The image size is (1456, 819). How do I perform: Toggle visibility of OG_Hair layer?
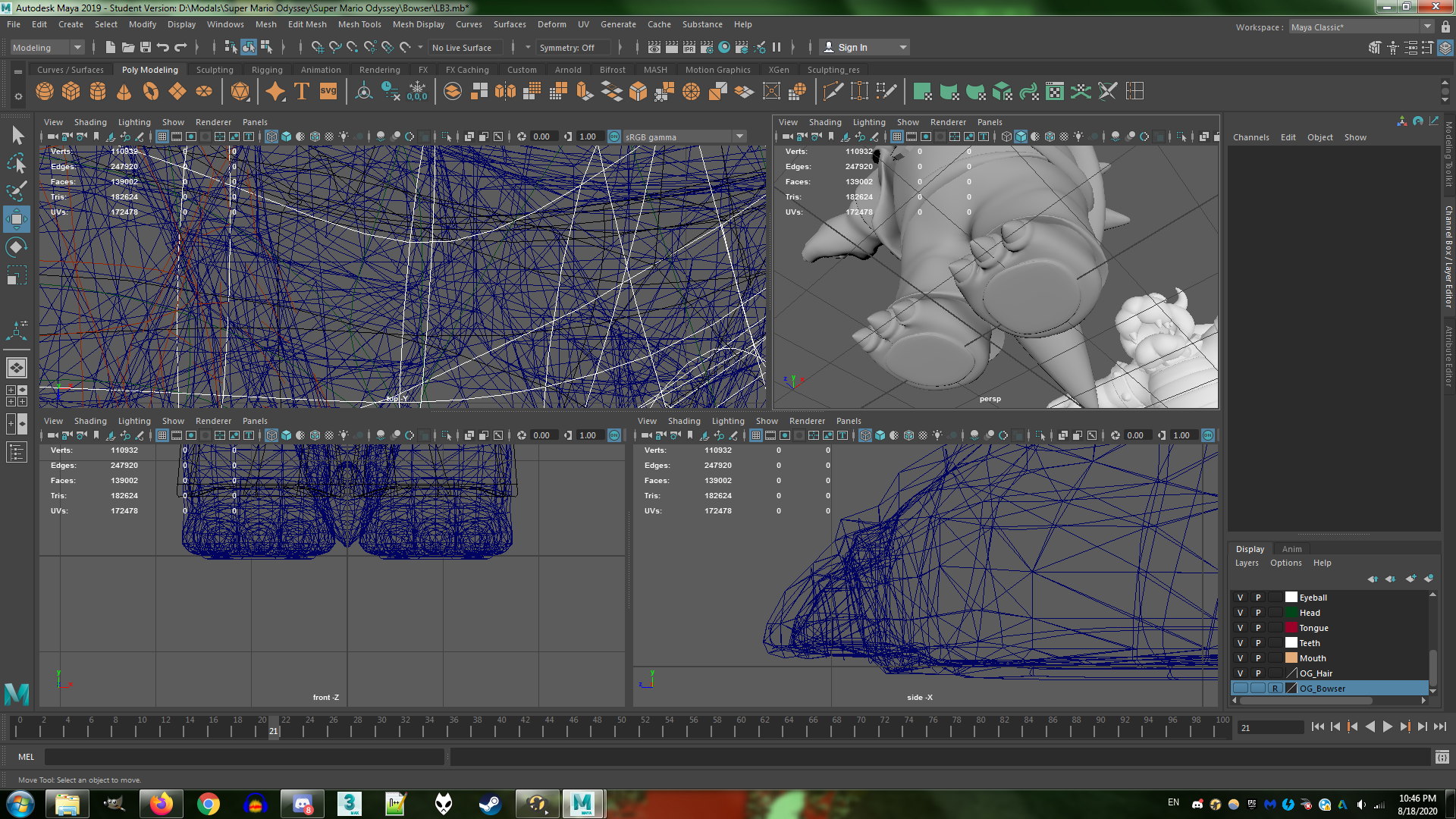(x=1241, y=673)
